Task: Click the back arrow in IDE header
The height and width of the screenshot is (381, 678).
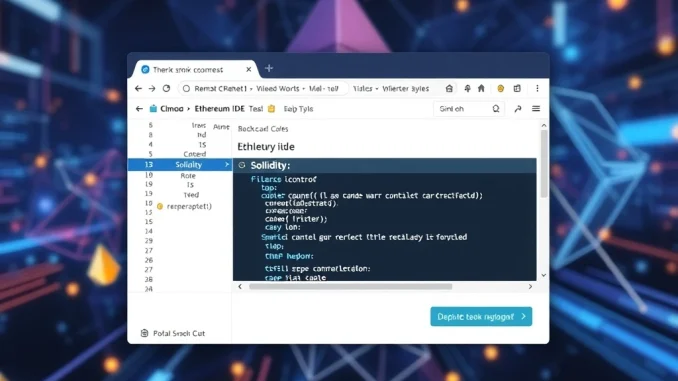Action: [139, 109]
